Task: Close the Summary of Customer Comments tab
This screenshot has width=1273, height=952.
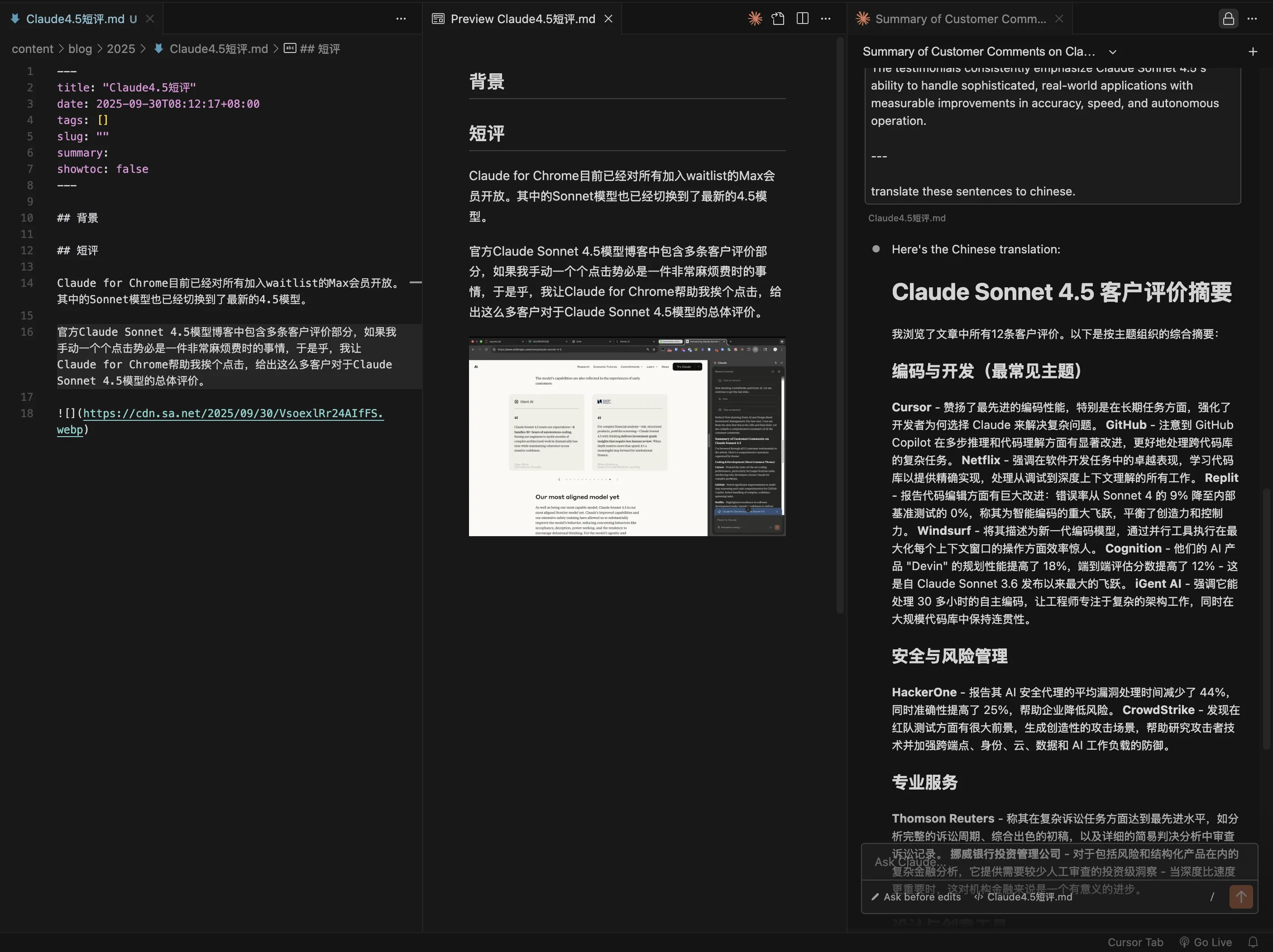Action: click(1059, 19)
